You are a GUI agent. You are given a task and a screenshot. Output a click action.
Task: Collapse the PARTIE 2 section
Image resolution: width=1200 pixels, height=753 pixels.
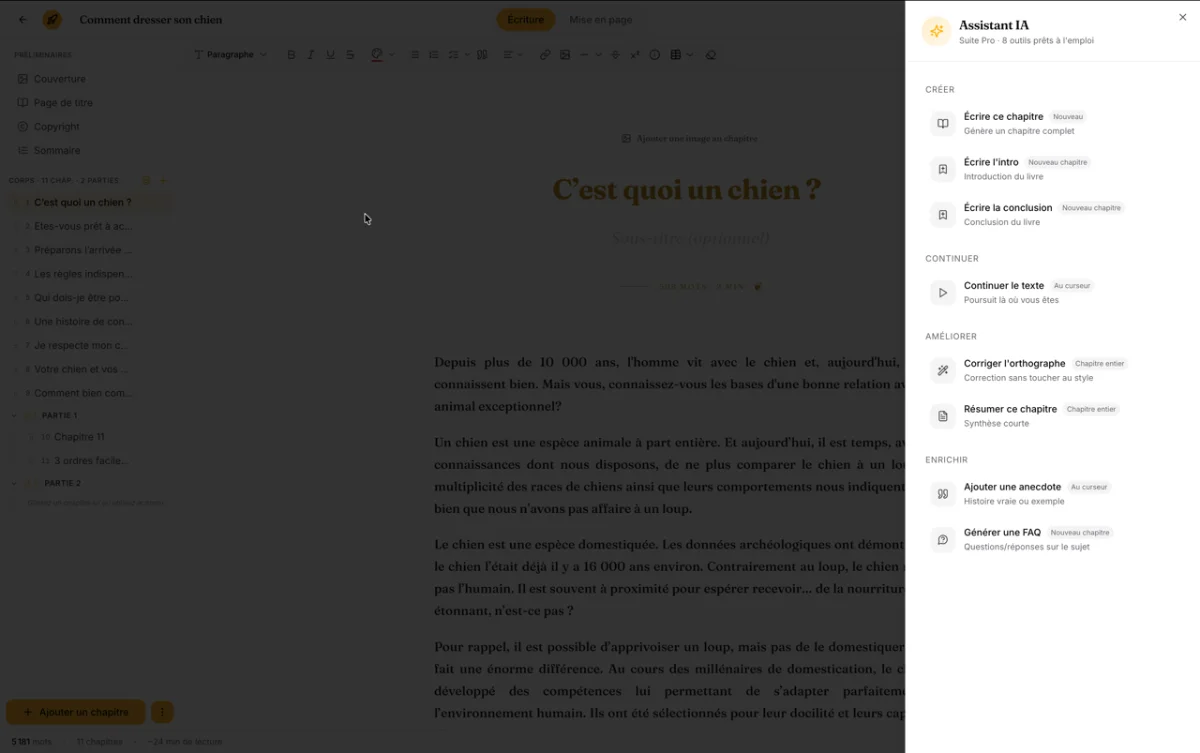pyautogui.click(x=14, y=483)
